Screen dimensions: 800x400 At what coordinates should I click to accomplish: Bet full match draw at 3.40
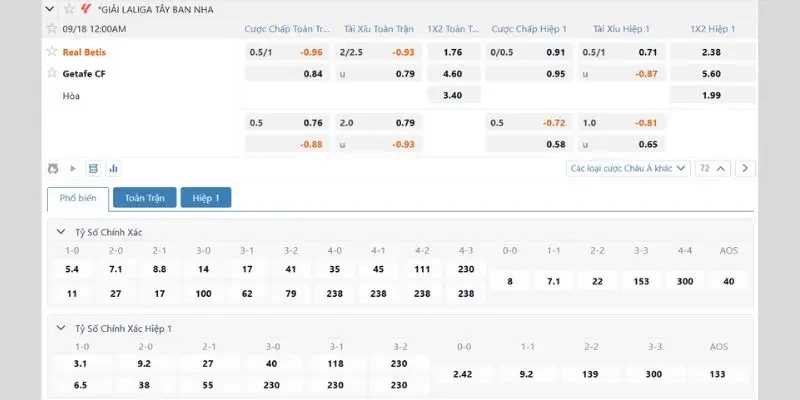coord(454,95)
